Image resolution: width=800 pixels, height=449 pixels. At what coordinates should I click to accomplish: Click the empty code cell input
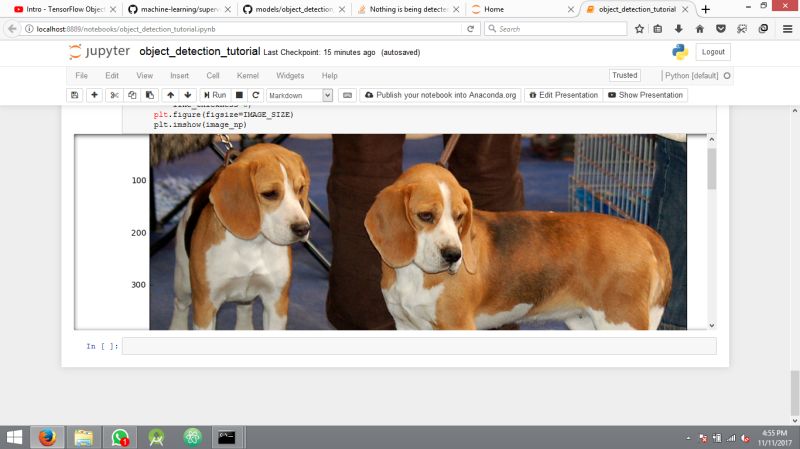click(x=419, y=346)
